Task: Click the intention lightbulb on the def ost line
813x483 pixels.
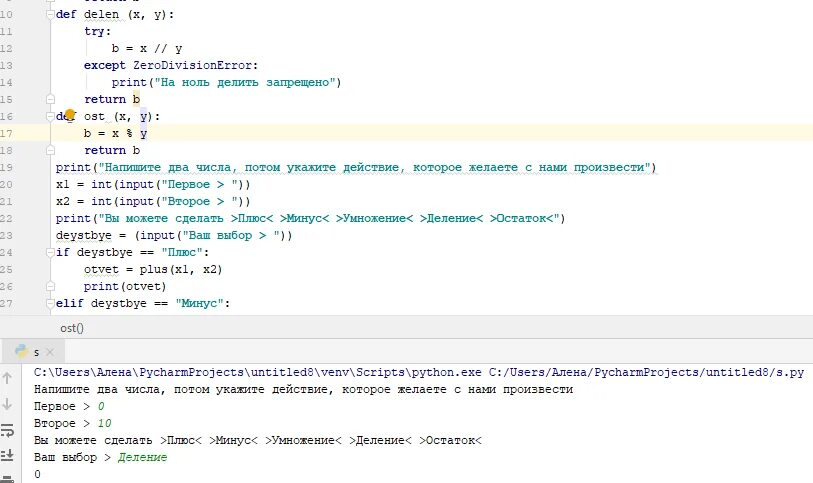Action: pos(70,115)
